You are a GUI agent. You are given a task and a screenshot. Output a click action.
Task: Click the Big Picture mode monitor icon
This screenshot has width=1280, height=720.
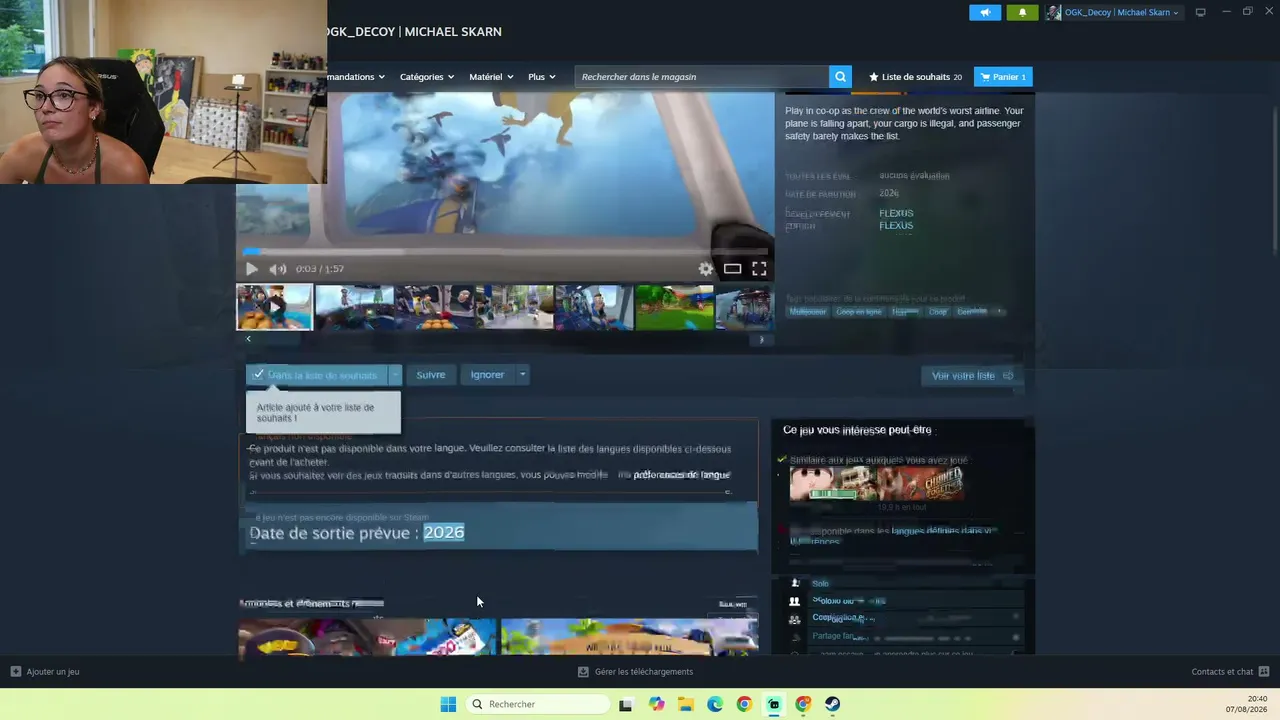click(x=1200, y=12)
